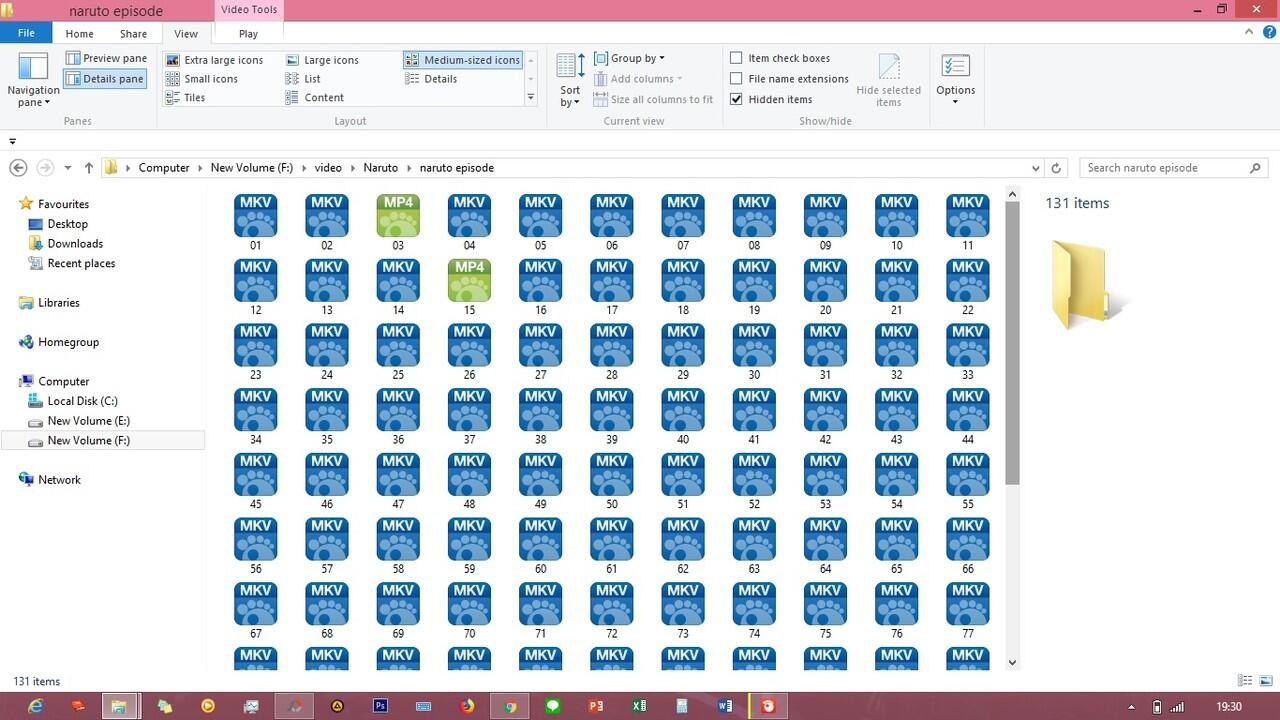
Task: Click Hide selected items
Action: (x=888, y=80)
